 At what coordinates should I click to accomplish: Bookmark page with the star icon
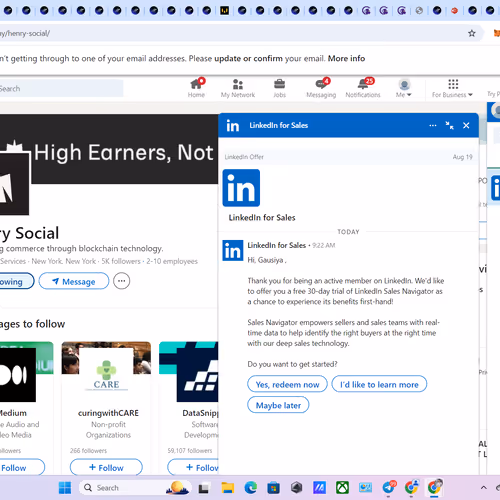point(472,33)
